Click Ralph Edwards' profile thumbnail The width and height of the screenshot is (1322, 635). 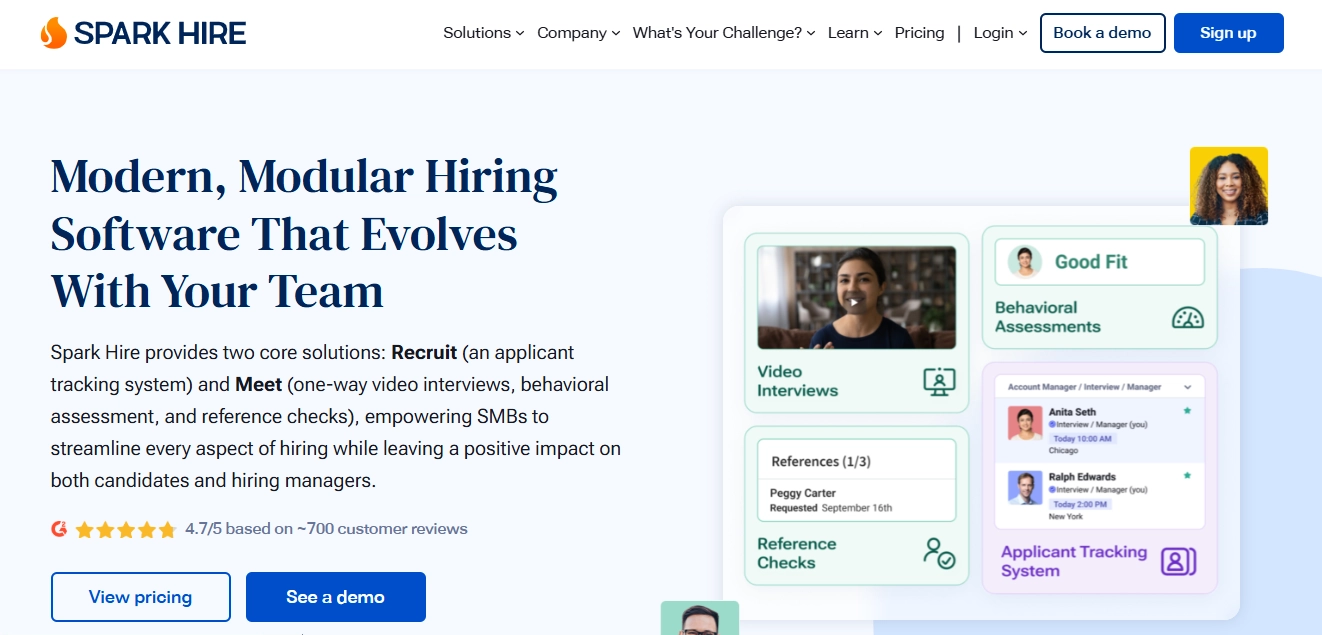[1025, 489]
